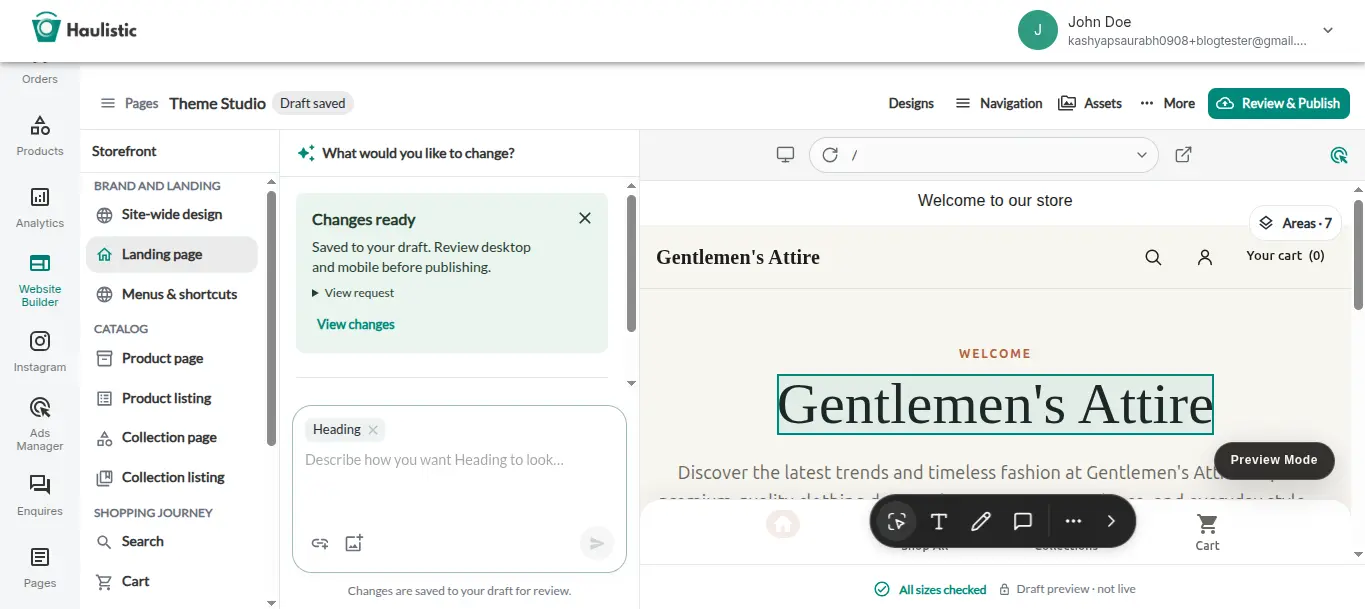Screen dimensions: 1365x609
Task: Click the Pages breadcrumb link
Action: click(141, 103)
